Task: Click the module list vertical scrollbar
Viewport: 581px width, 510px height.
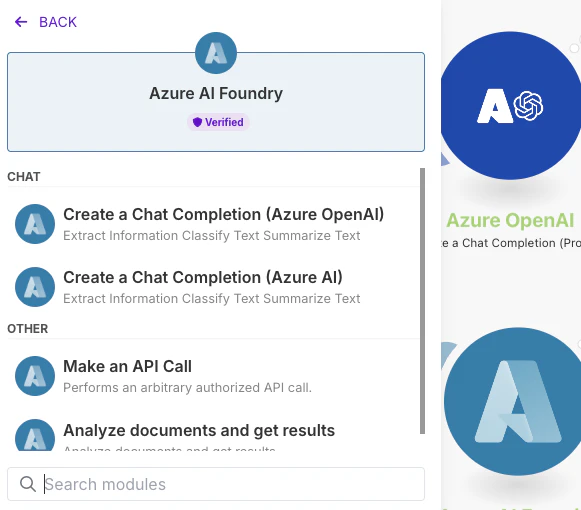Action: click(422, 301)
